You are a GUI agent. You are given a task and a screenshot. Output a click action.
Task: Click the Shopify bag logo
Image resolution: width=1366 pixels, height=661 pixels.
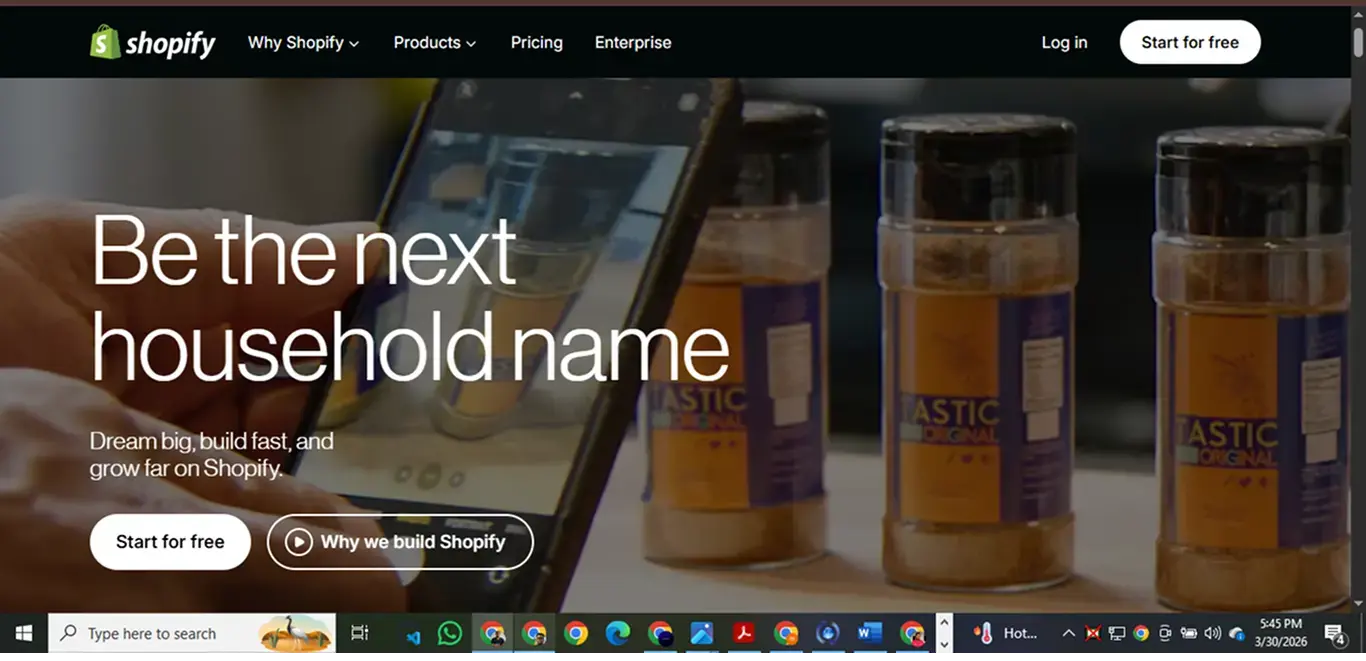pyautogui.click(x=103, y=42)
